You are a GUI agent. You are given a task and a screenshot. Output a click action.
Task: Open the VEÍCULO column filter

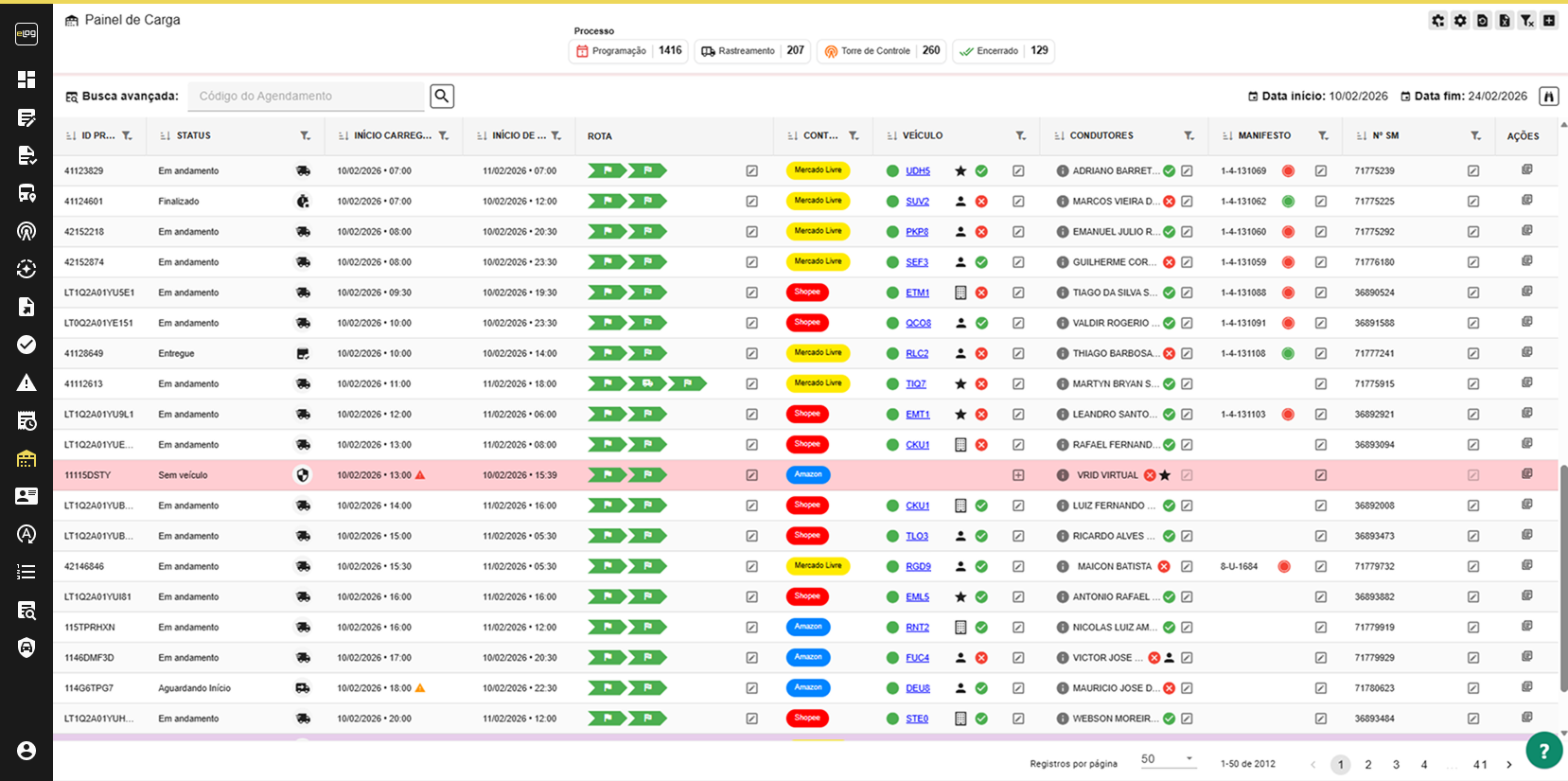(1020, 136)
